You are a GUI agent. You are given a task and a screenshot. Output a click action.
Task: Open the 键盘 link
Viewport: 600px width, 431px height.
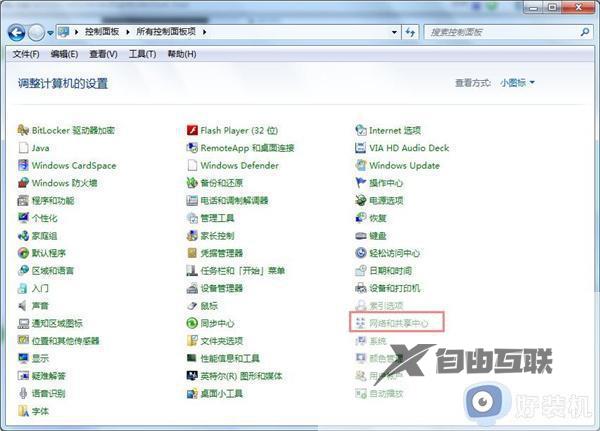pyautogui.click(x=378, y=236)
